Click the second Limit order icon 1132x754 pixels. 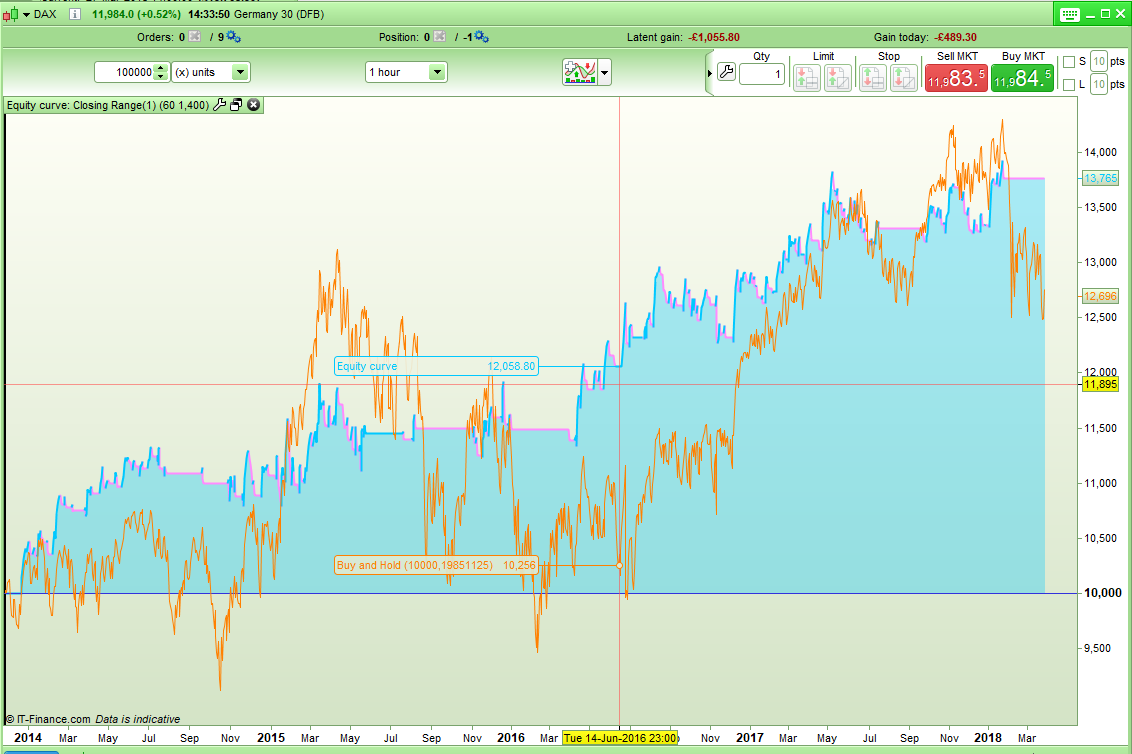tap(837, 77)
